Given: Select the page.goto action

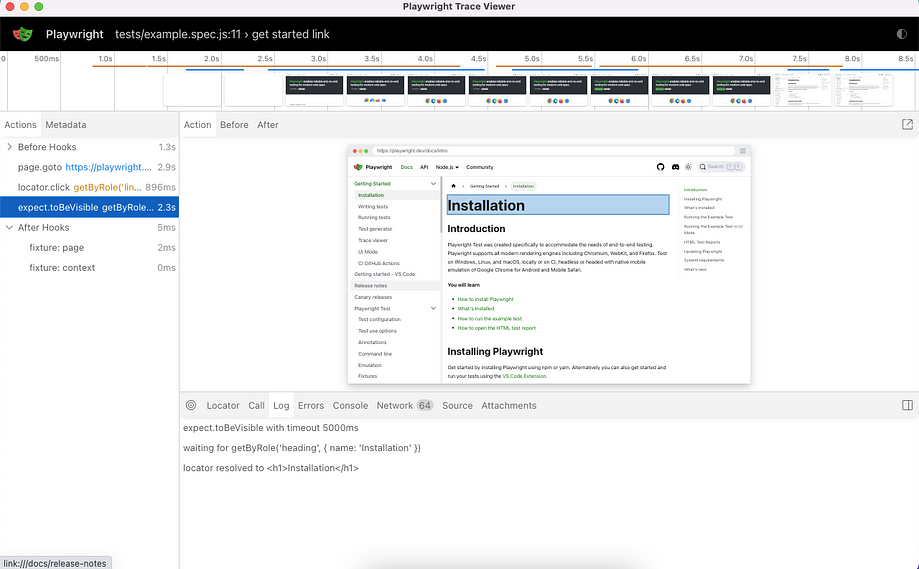Looking at the screenshot, I should (89, 167).
